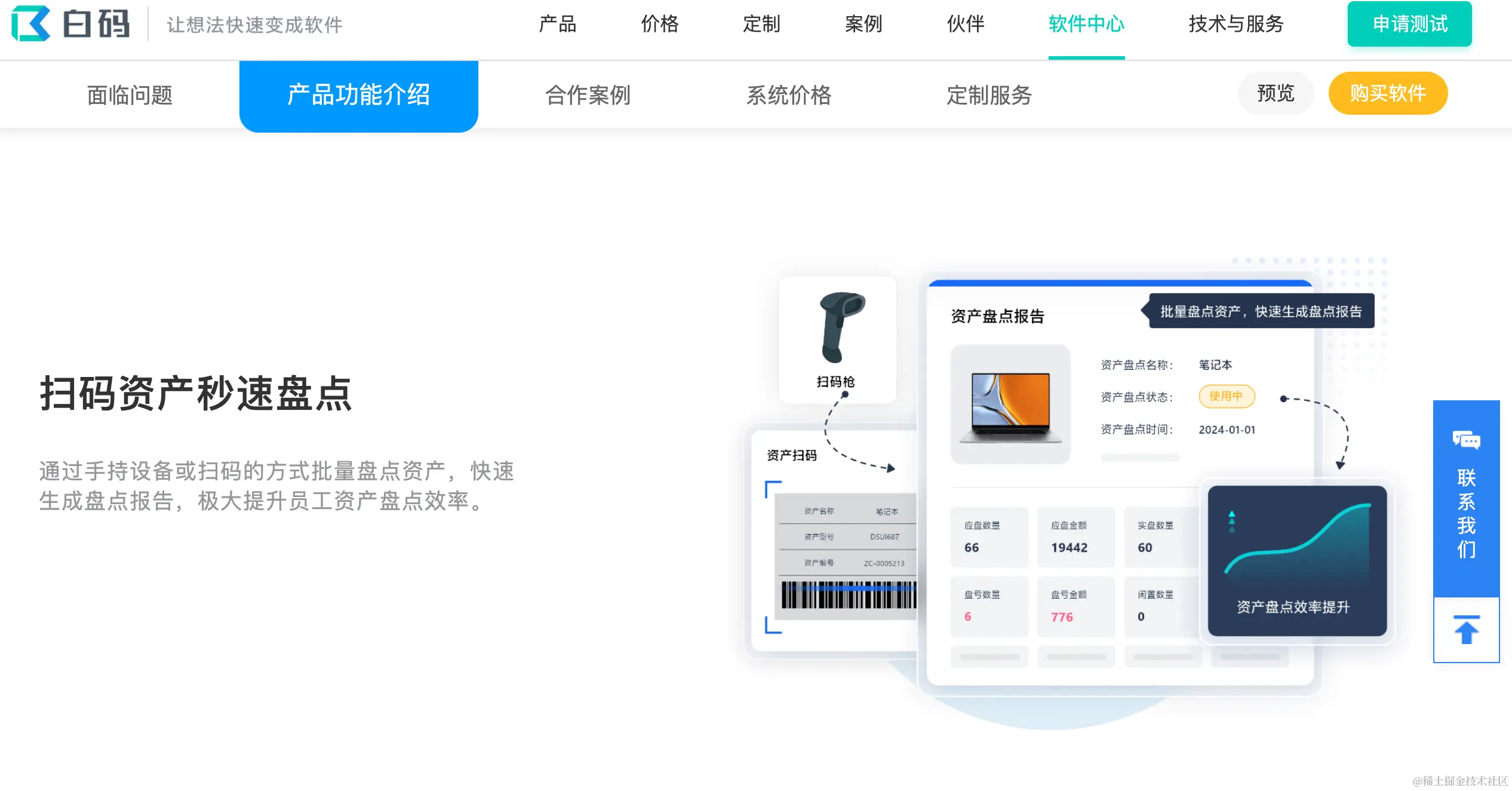1512x791 pixels.
Task: Click the 使用中 status badge
Action: [1227, 396]
